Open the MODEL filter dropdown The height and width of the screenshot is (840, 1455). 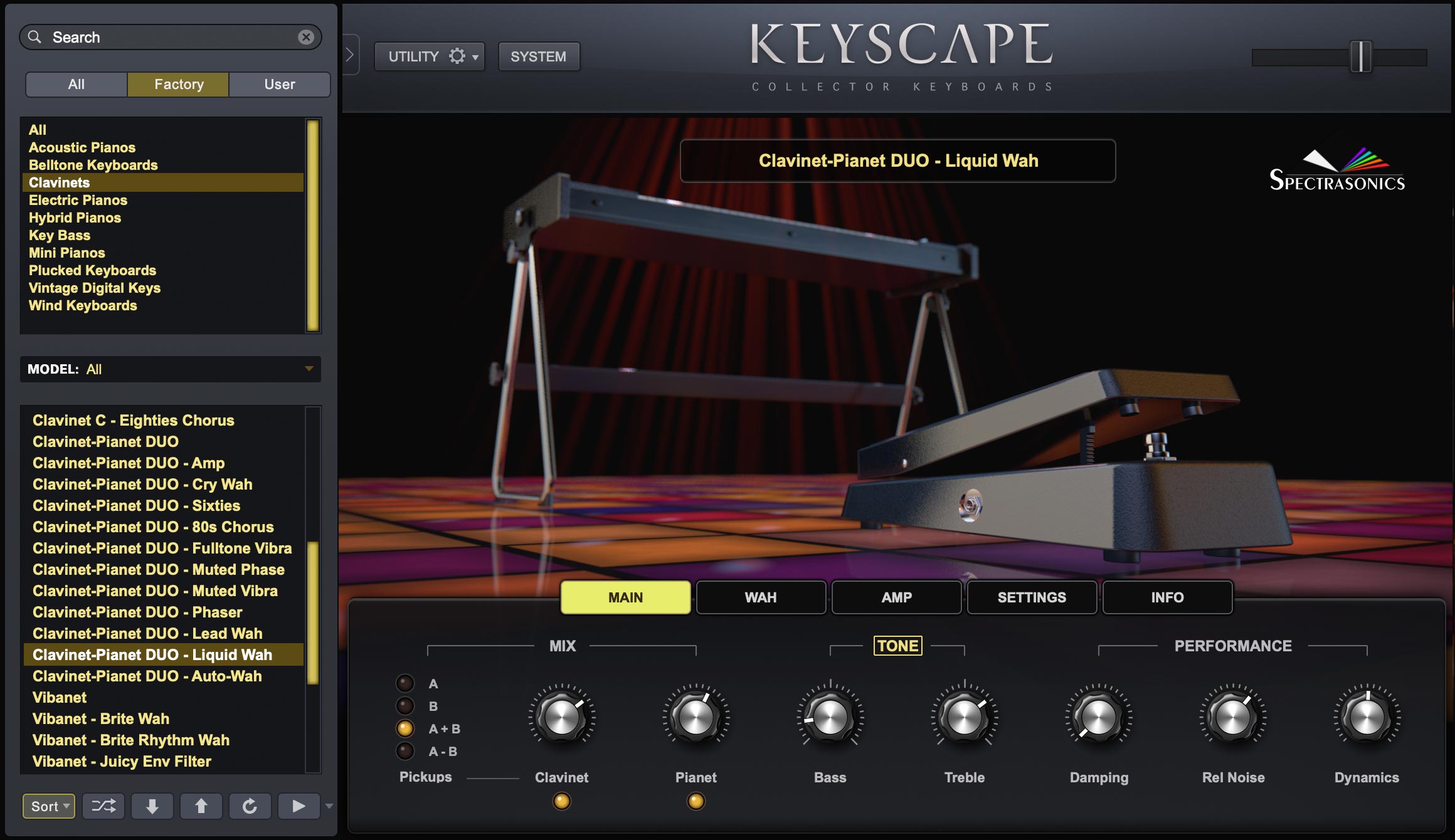point(171,369)
